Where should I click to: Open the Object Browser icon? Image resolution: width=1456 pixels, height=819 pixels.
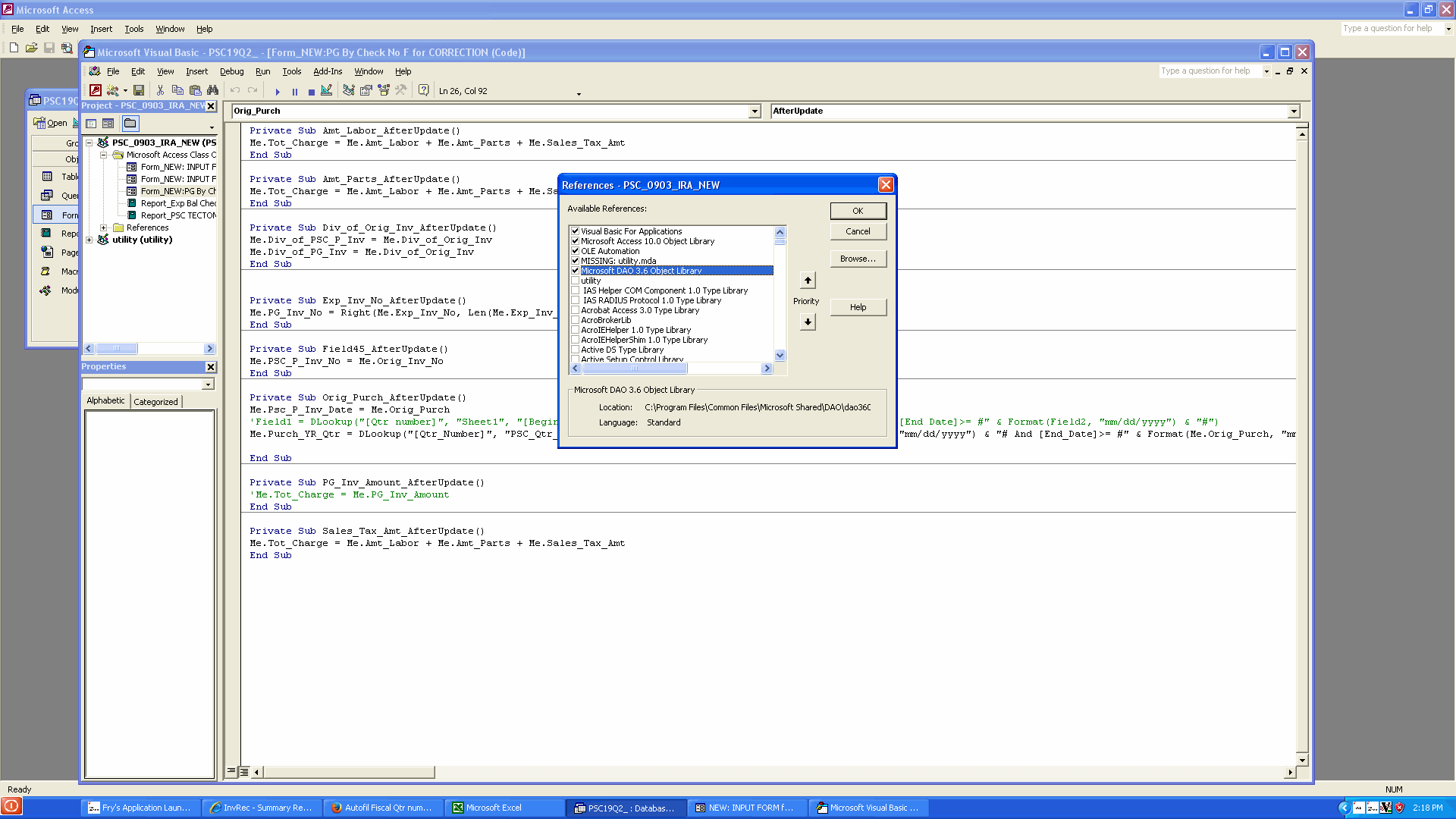pos(384,90)
